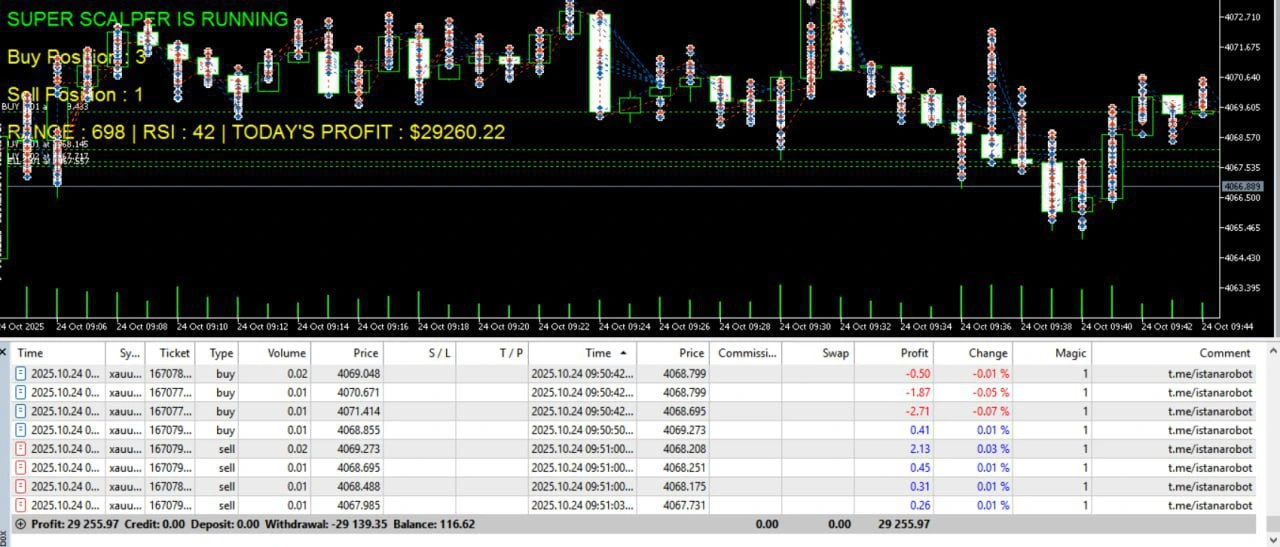Click the buy order icon for price 4070.671
This screenshot has width=1280, height=547.
[22, 392]
